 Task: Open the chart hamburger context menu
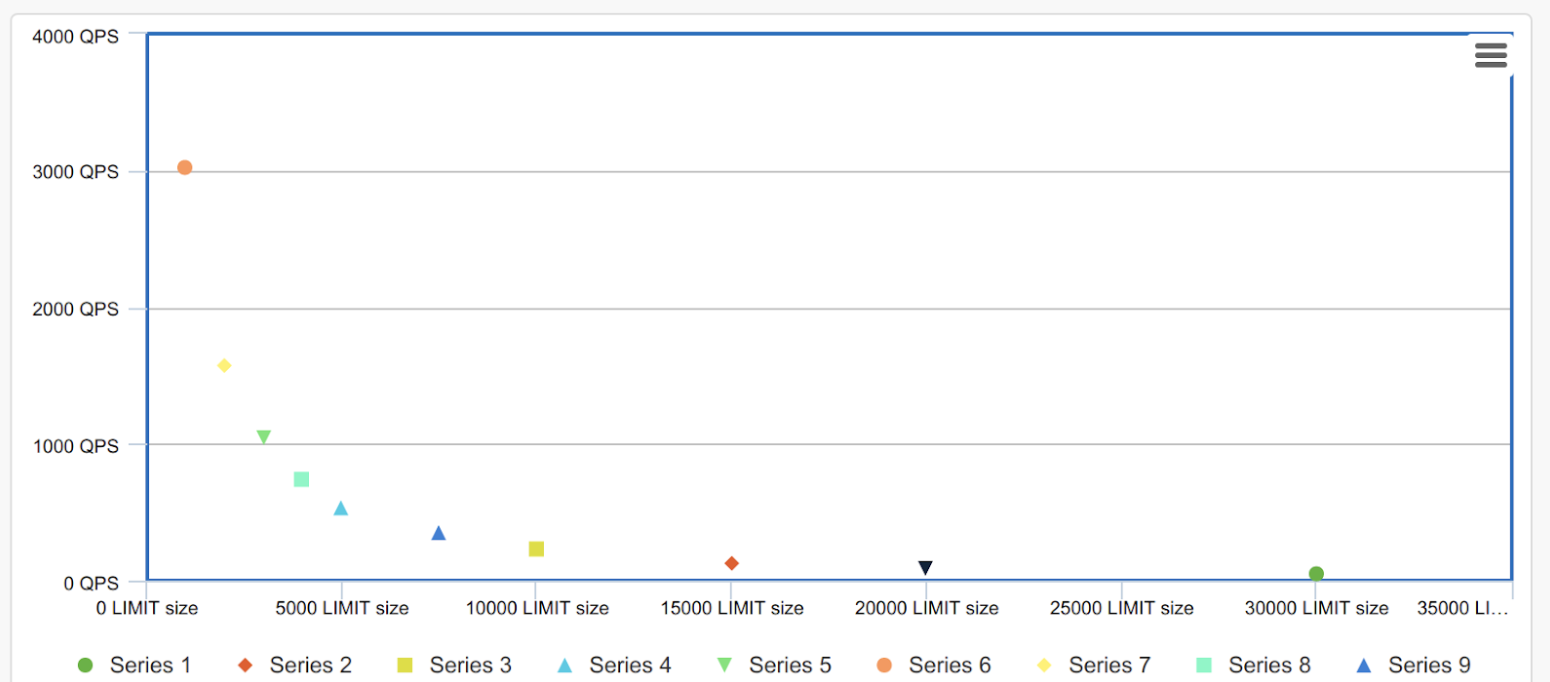click(x=1490, y=55)
